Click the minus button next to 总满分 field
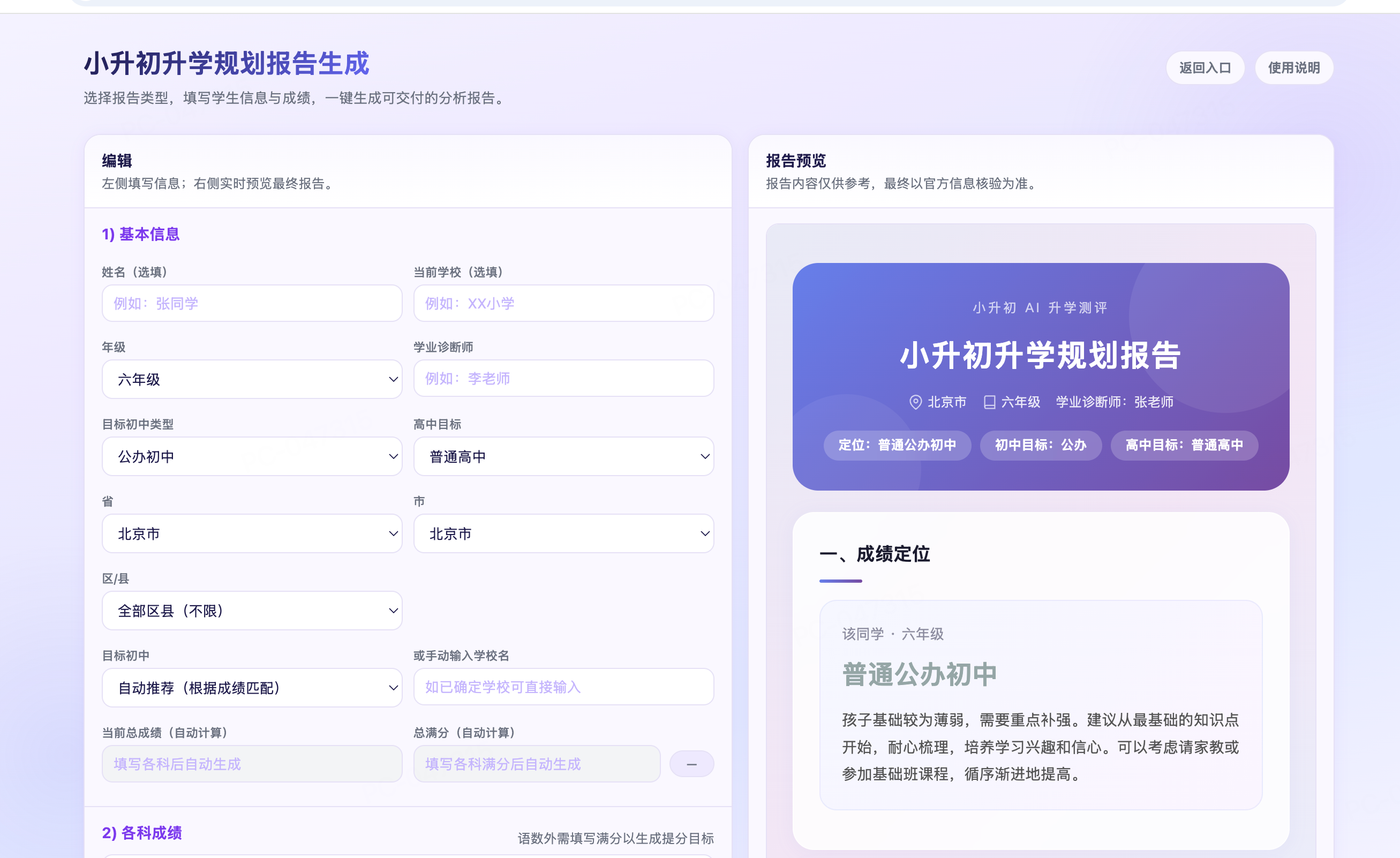This screenshot has height=858, width=1400. click(x=691, y=764)
